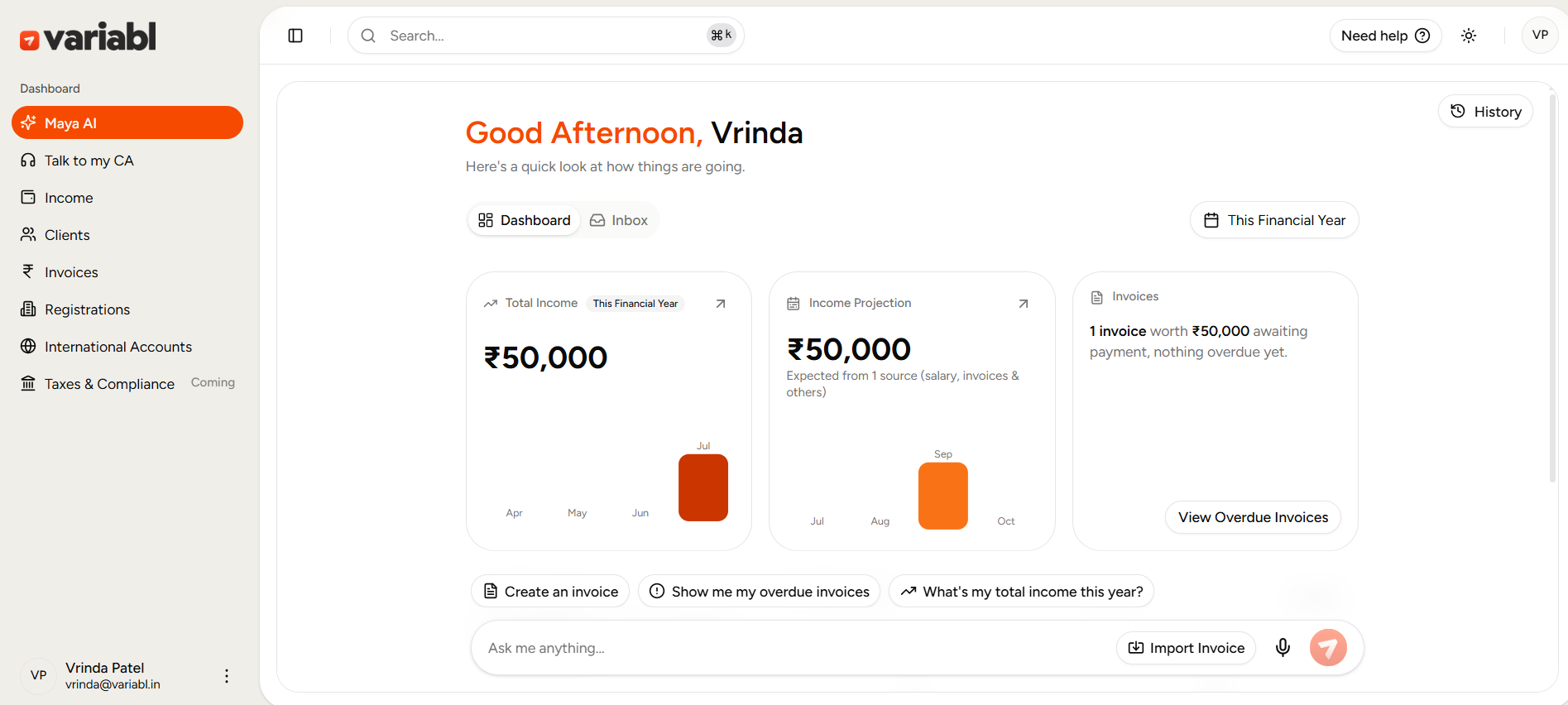Open the History panel
The width and height of the screenshot is (1568, 705).
pos(1486,112)
